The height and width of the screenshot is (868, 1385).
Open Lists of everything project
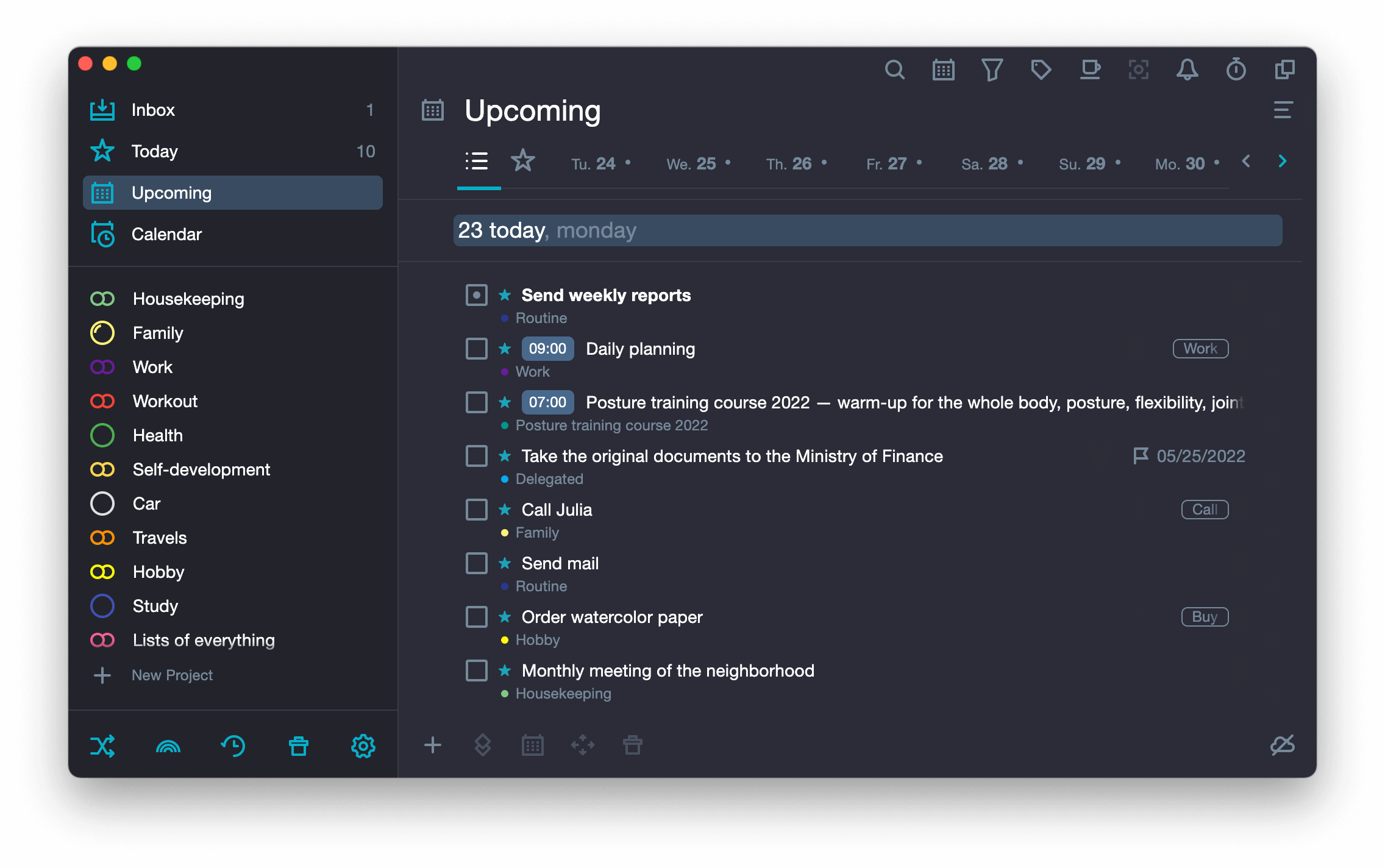[233, 640]
